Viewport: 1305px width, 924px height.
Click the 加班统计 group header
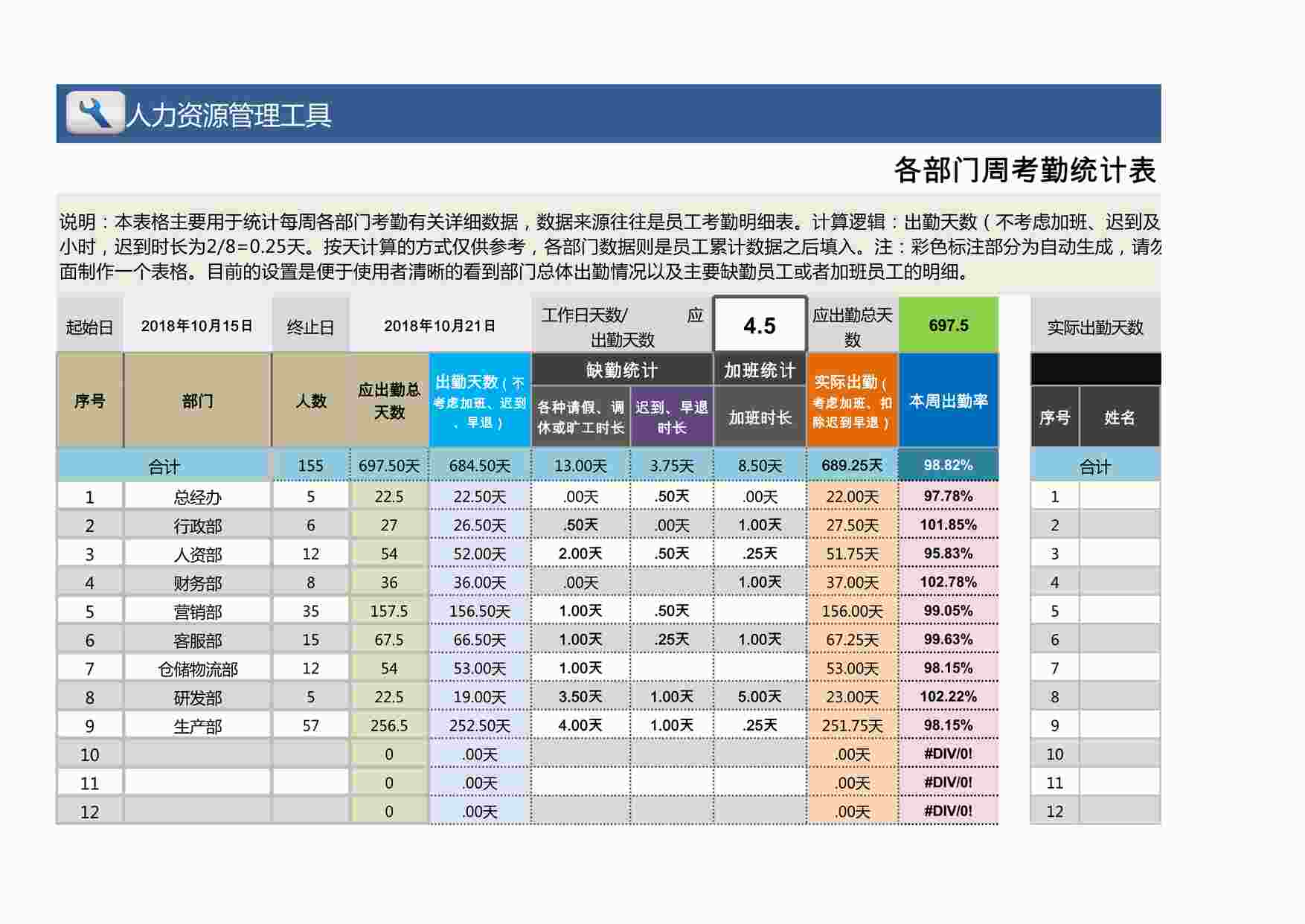point(760,370)
